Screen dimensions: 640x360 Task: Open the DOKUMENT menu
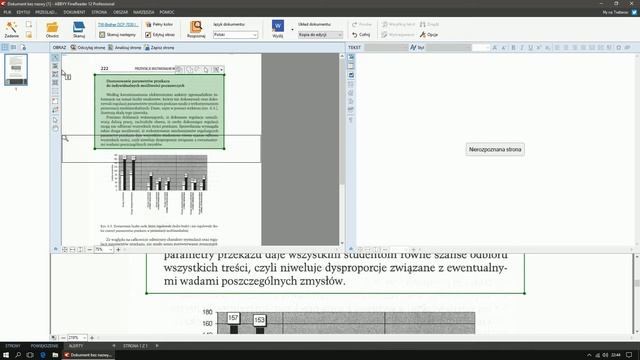pos(74,12)
